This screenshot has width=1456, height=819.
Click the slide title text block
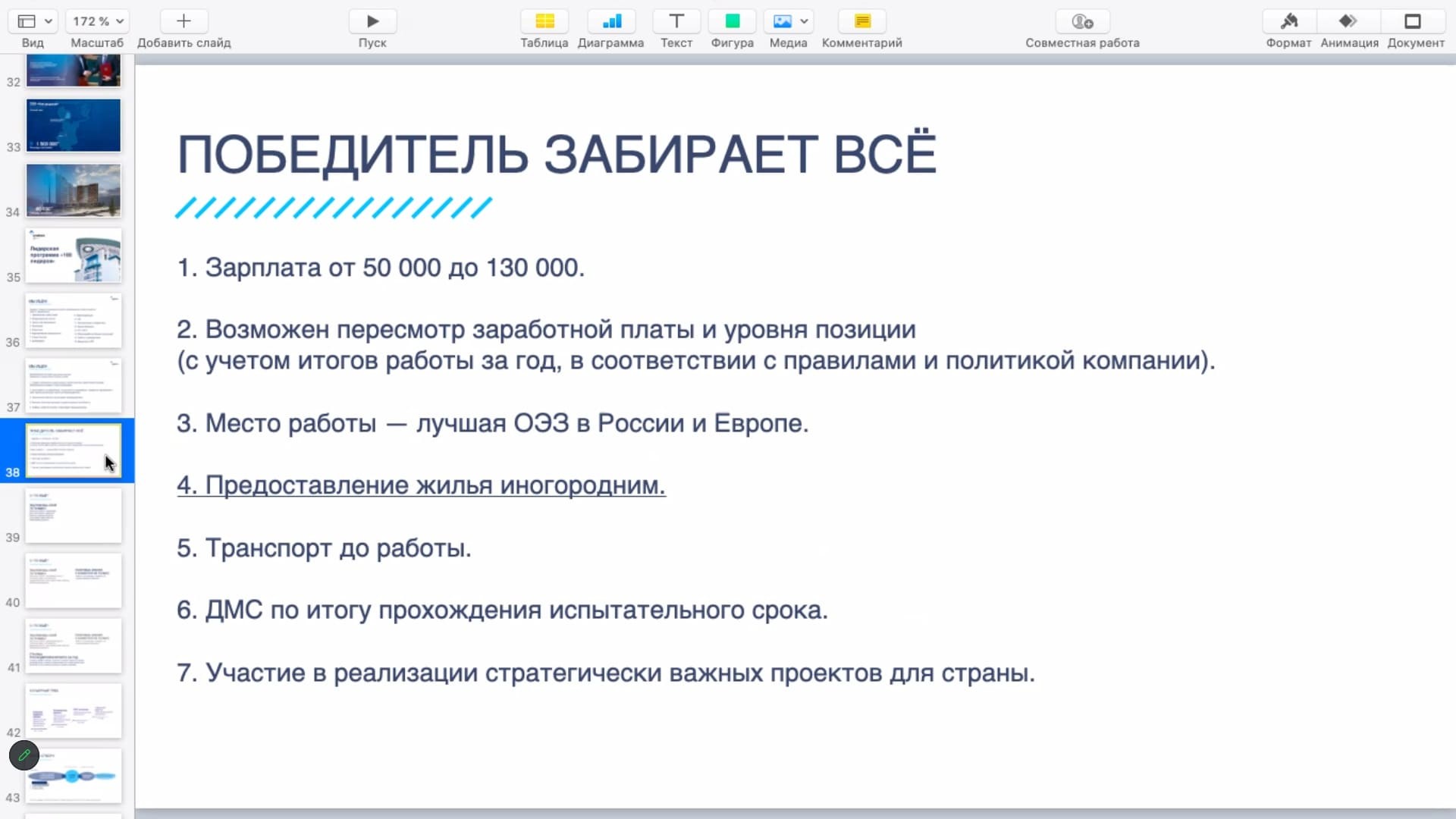(557, 155)
